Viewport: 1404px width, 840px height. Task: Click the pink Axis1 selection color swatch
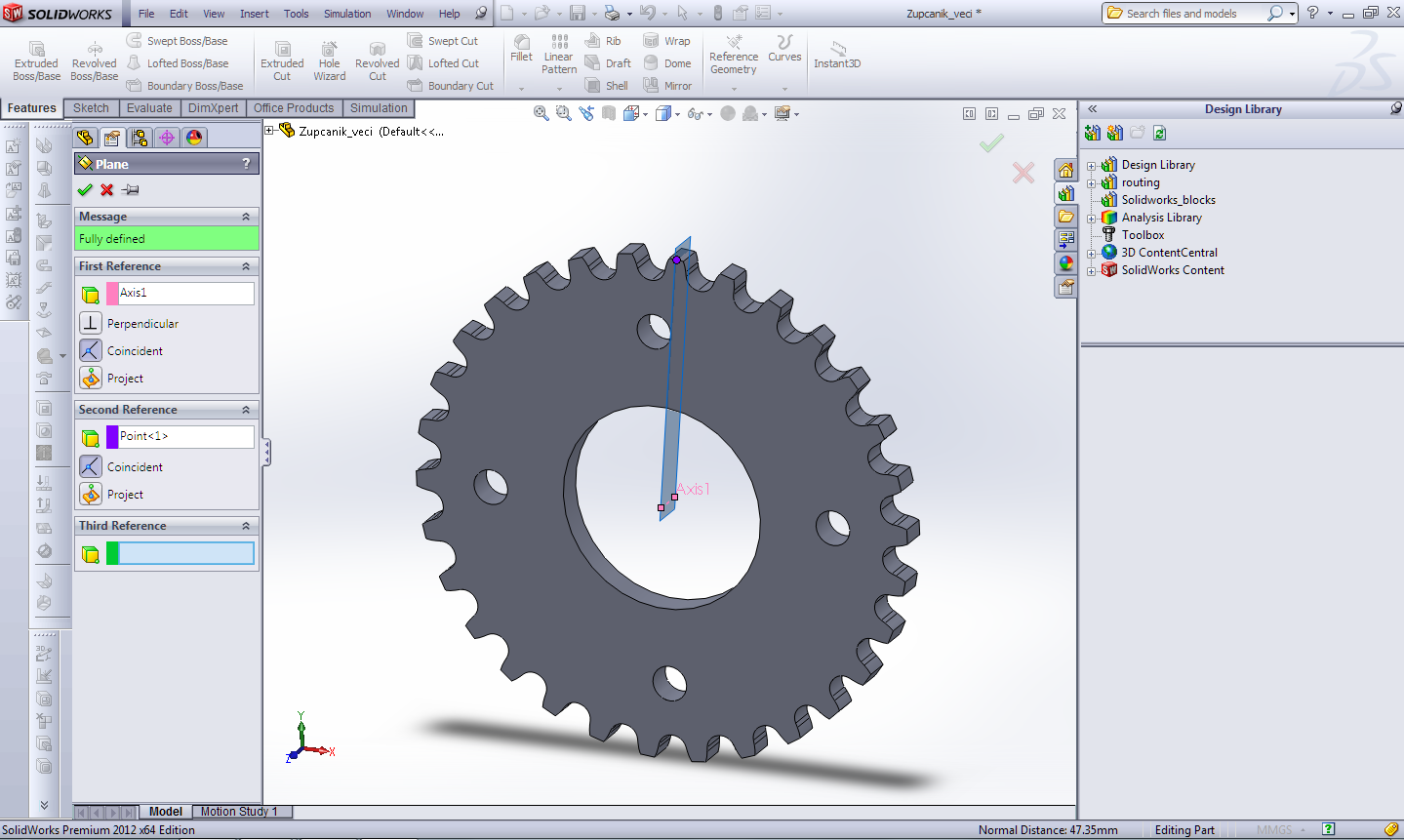pos(112,293)
